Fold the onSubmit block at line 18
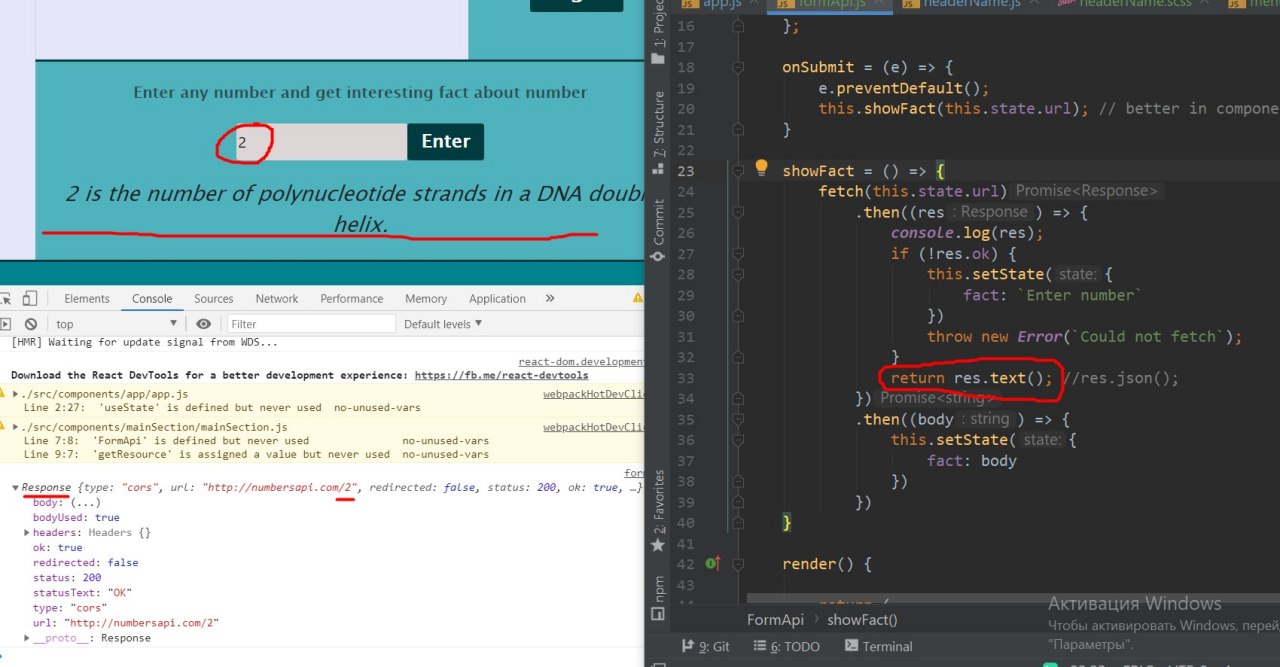The height and width of the screenshot is (667, 1280). [738, 68]
